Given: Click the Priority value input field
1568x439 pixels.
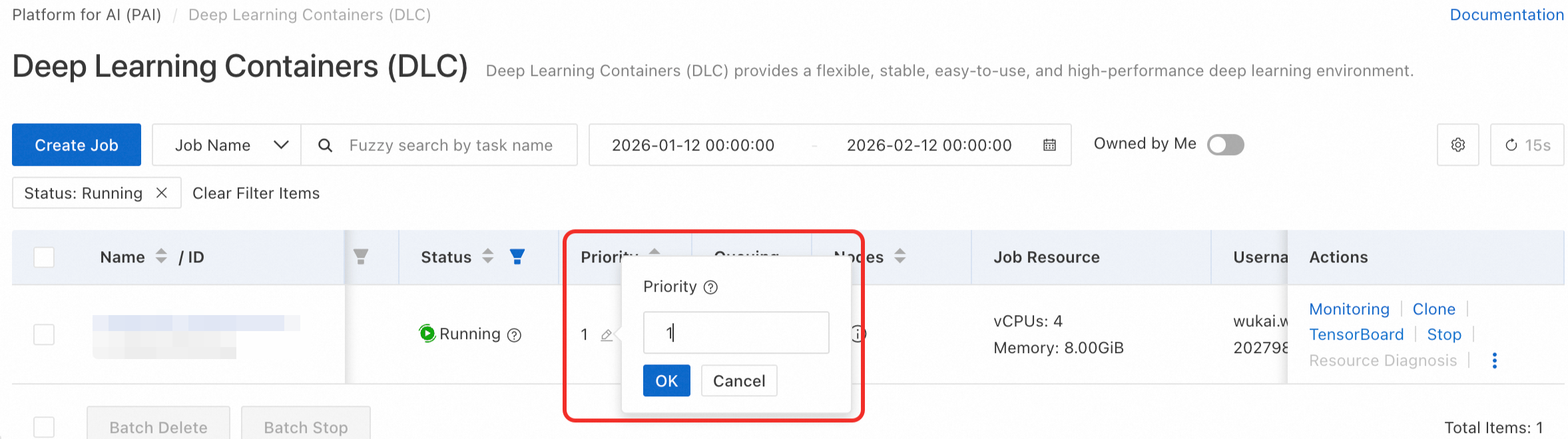Looking at the screenshot, I should (736, 332).
